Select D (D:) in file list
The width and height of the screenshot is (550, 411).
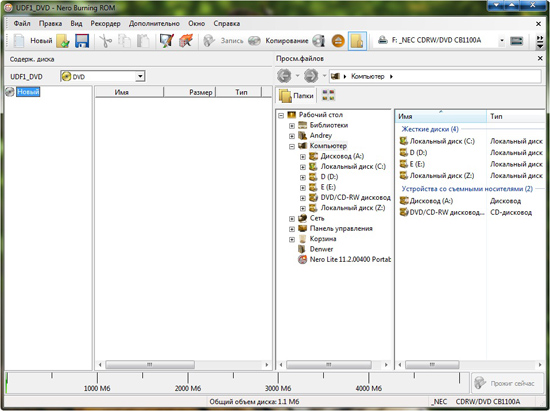[x=413, y=153]
